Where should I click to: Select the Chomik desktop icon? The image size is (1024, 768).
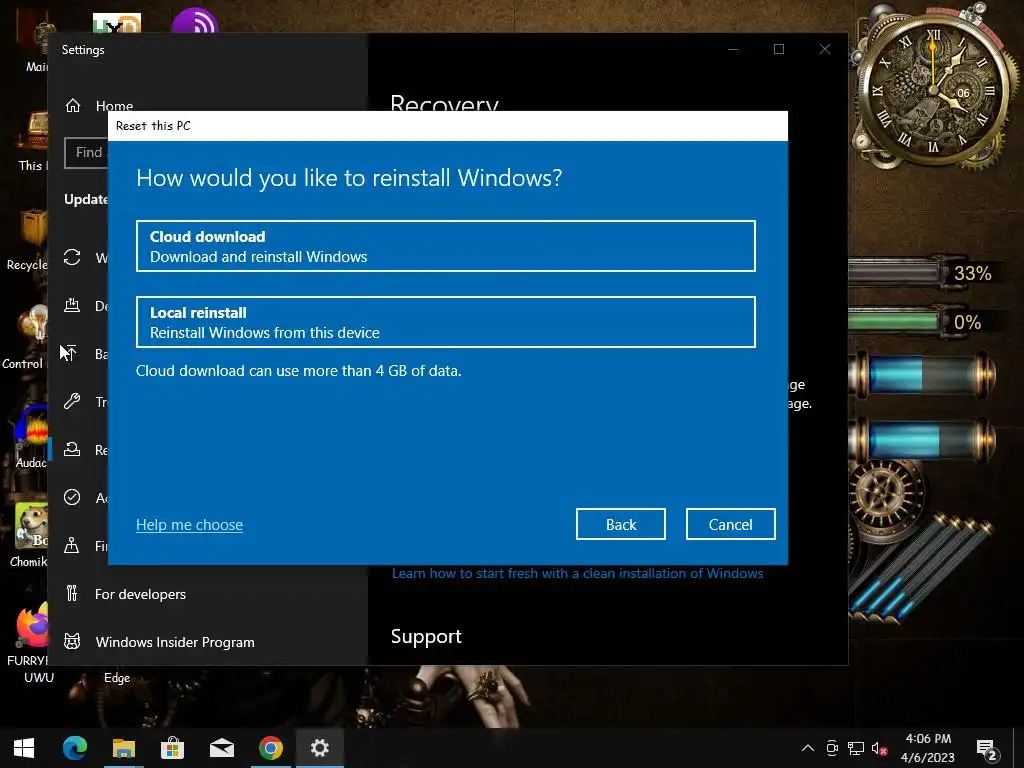click(x=31, y=525)
